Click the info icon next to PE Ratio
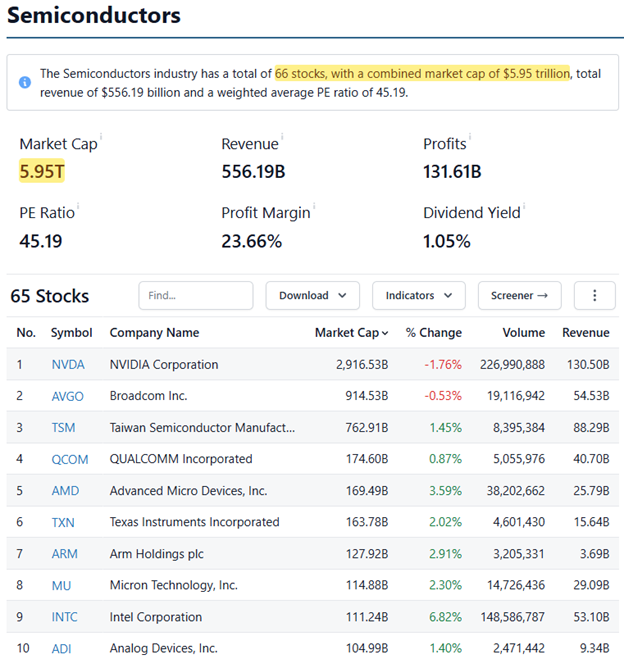 coord(78,206)
